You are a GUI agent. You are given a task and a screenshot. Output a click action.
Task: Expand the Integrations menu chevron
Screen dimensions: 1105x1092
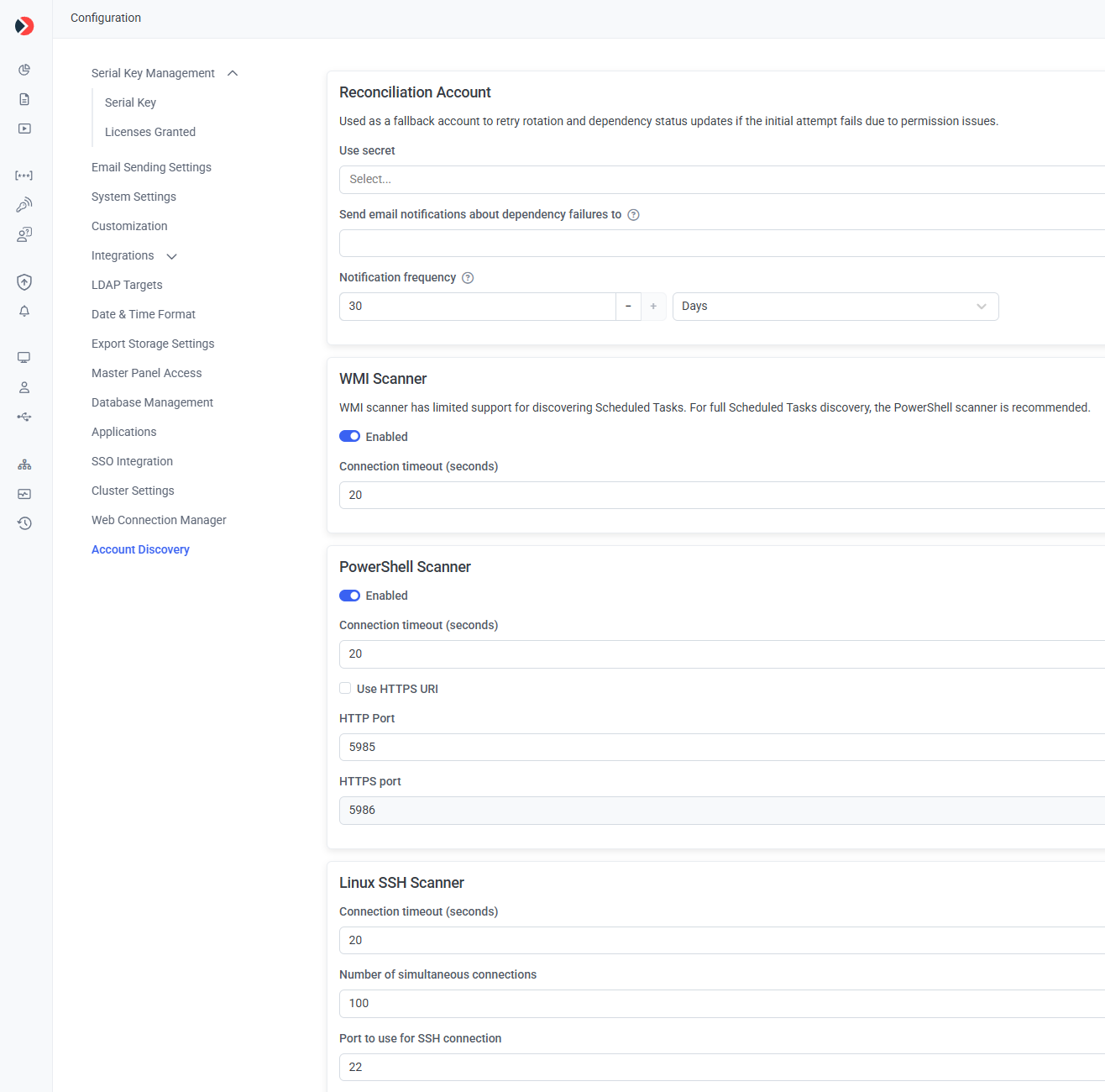pyautogui.click(x=172, y=256)
